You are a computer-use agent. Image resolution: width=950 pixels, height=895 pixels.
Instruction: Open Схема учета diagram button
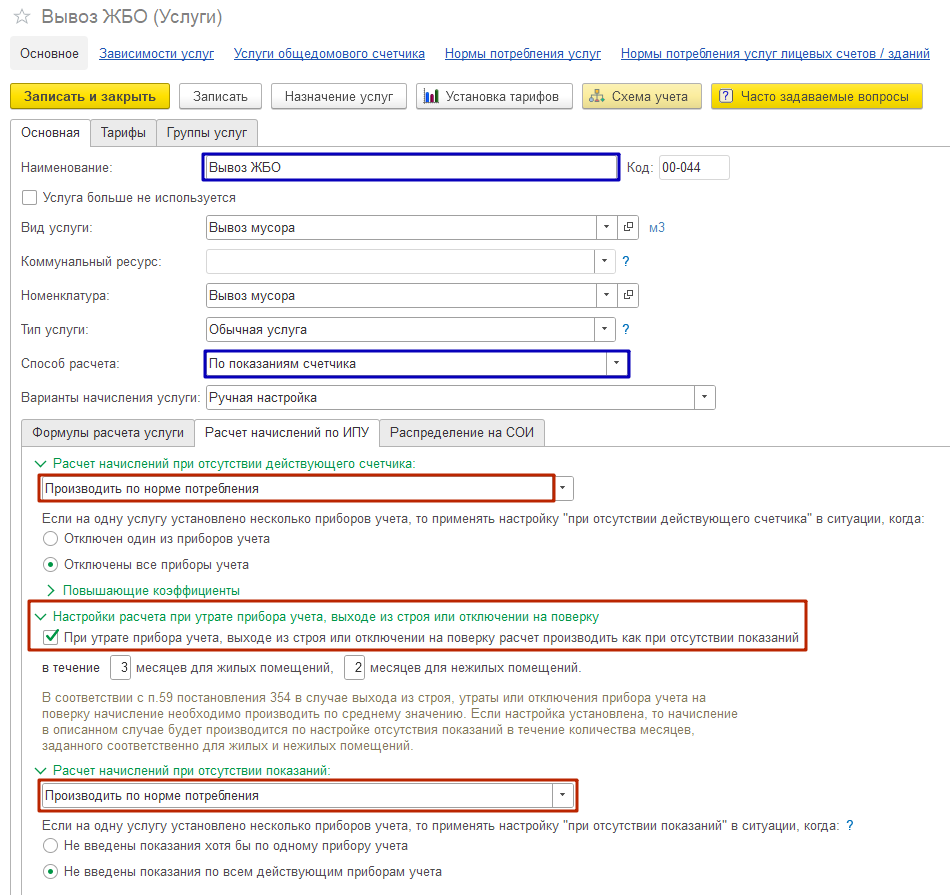coord(642,96)
